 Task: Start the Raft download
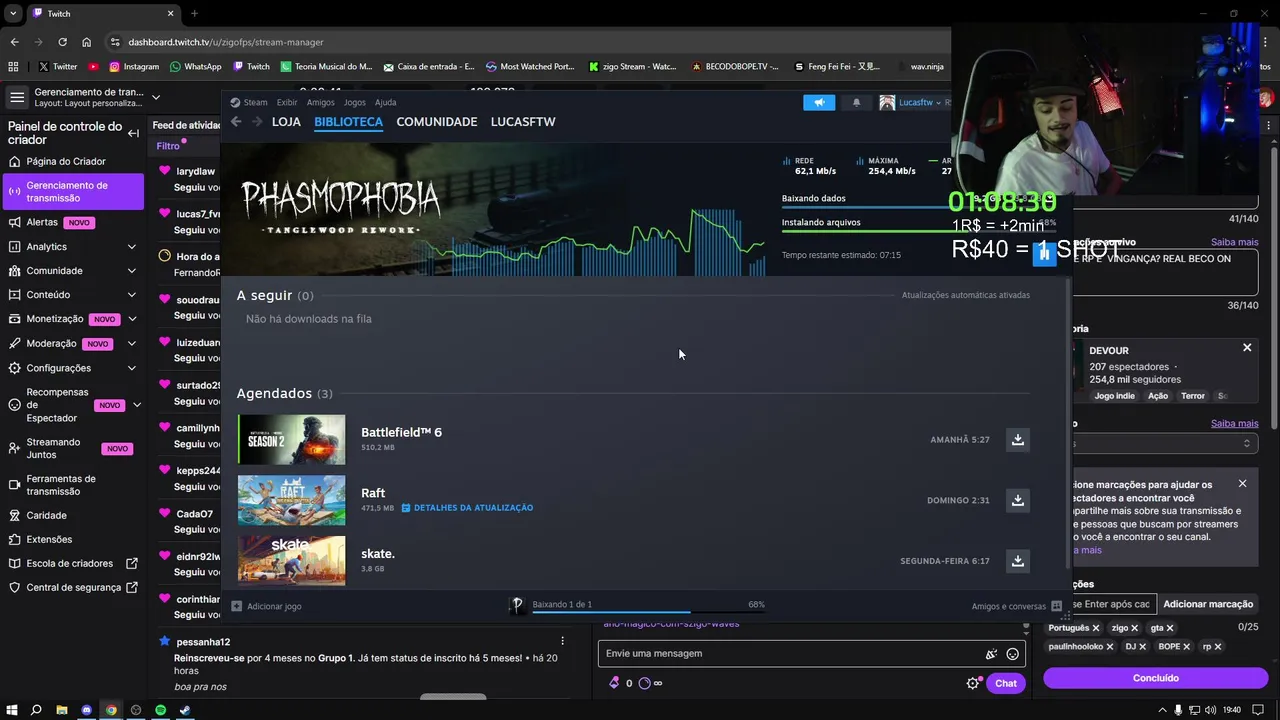click(x=1017, y=500)
